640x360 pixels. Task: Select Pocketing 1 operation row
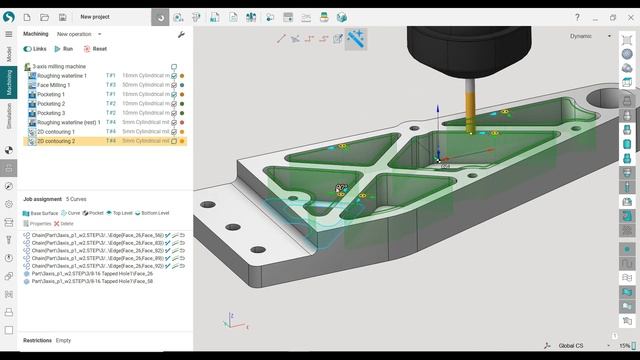105,95
